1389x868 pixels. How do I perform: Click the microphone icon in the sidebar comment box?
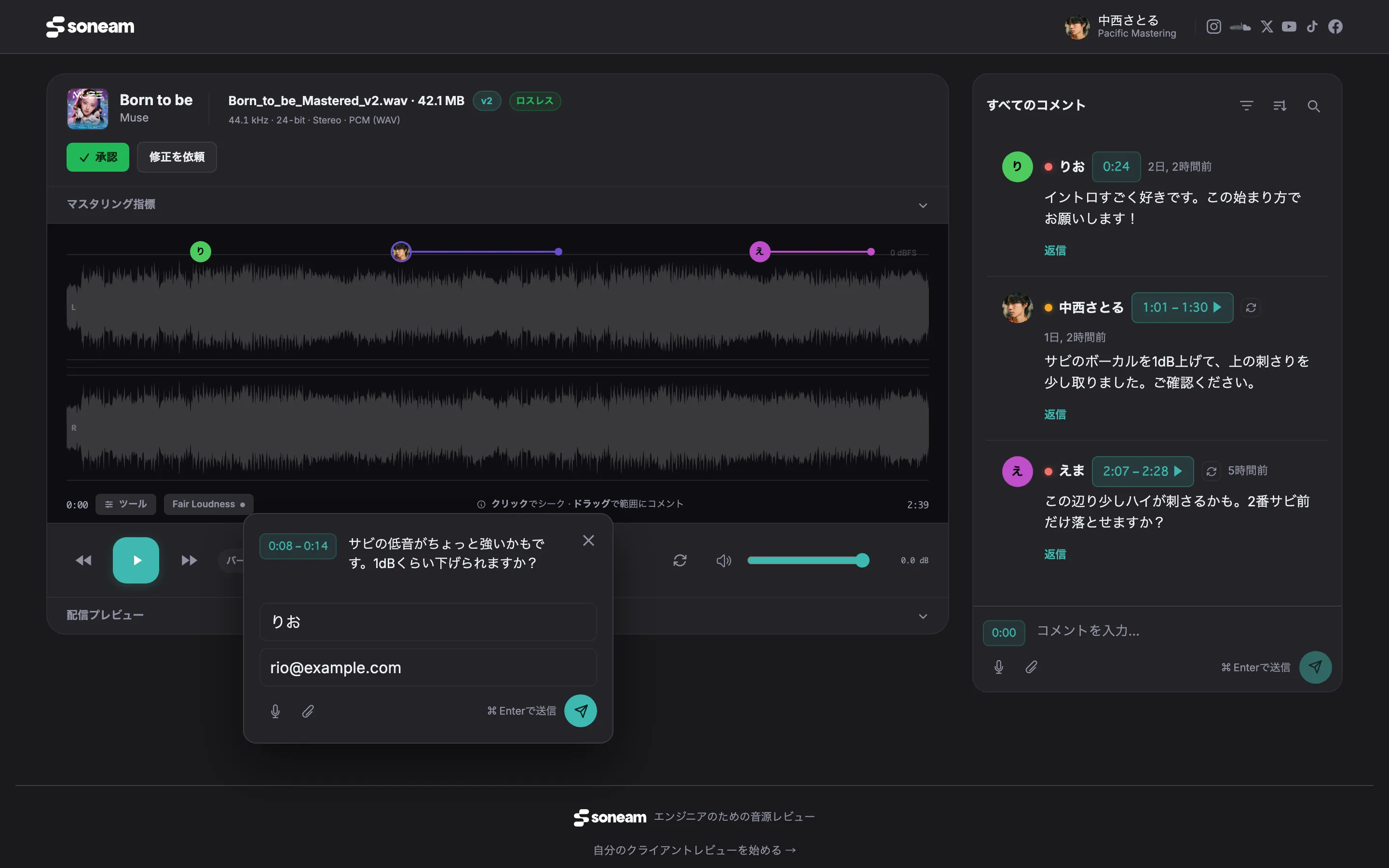coord(999,667)
